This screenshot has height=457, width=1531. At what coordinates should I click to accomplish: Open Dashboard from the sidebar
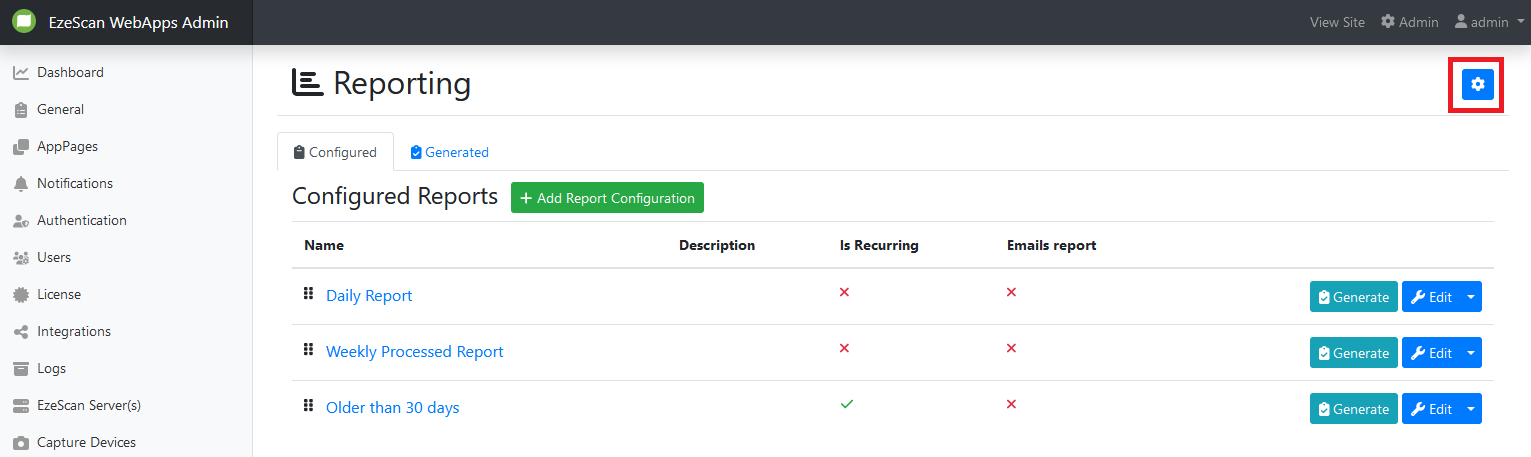click(x=69, y=72)
